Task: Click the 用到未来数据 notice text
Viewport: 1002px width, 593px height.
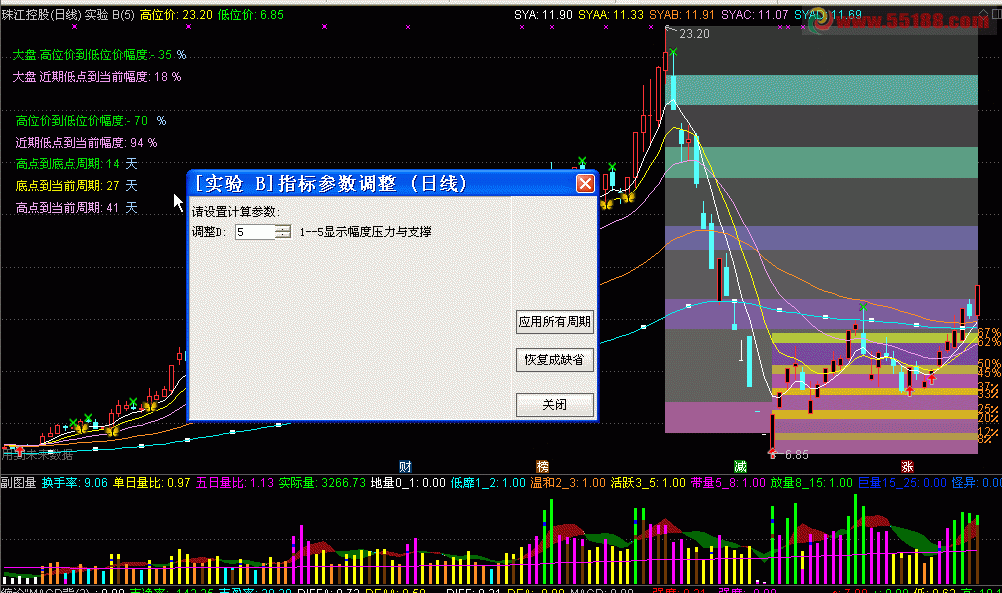Action: (37, 455)
